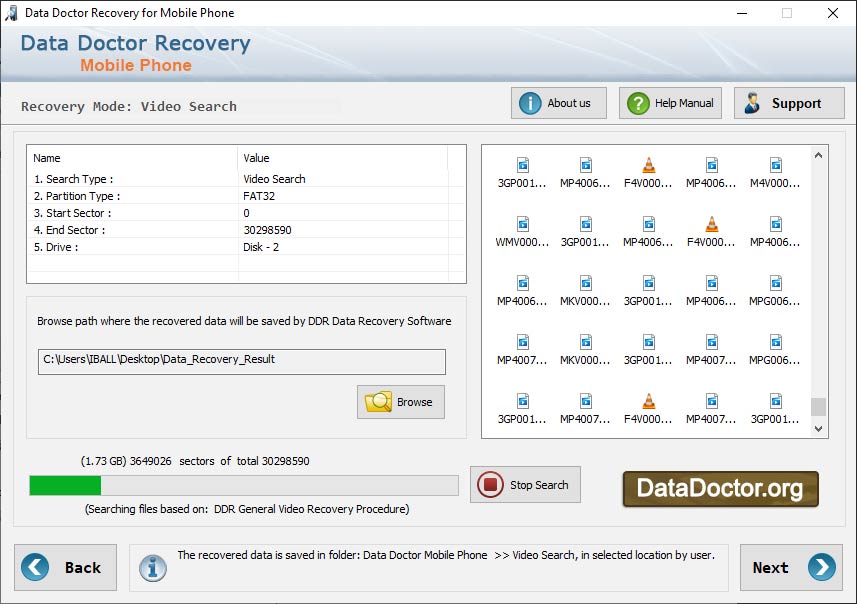The height and width of the screenshot is (604, 857).
Task: Click the green search progress bar
Action: point(65,483)
